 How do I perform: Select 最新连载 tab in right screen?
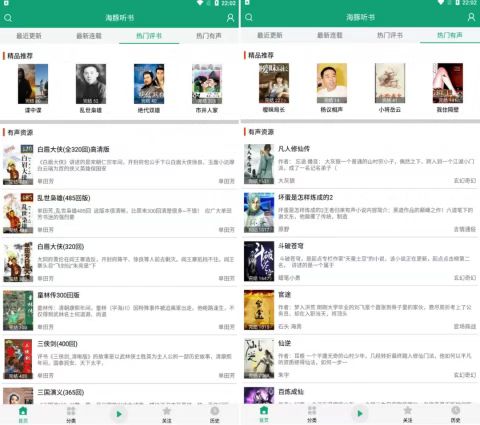point(330,35)
